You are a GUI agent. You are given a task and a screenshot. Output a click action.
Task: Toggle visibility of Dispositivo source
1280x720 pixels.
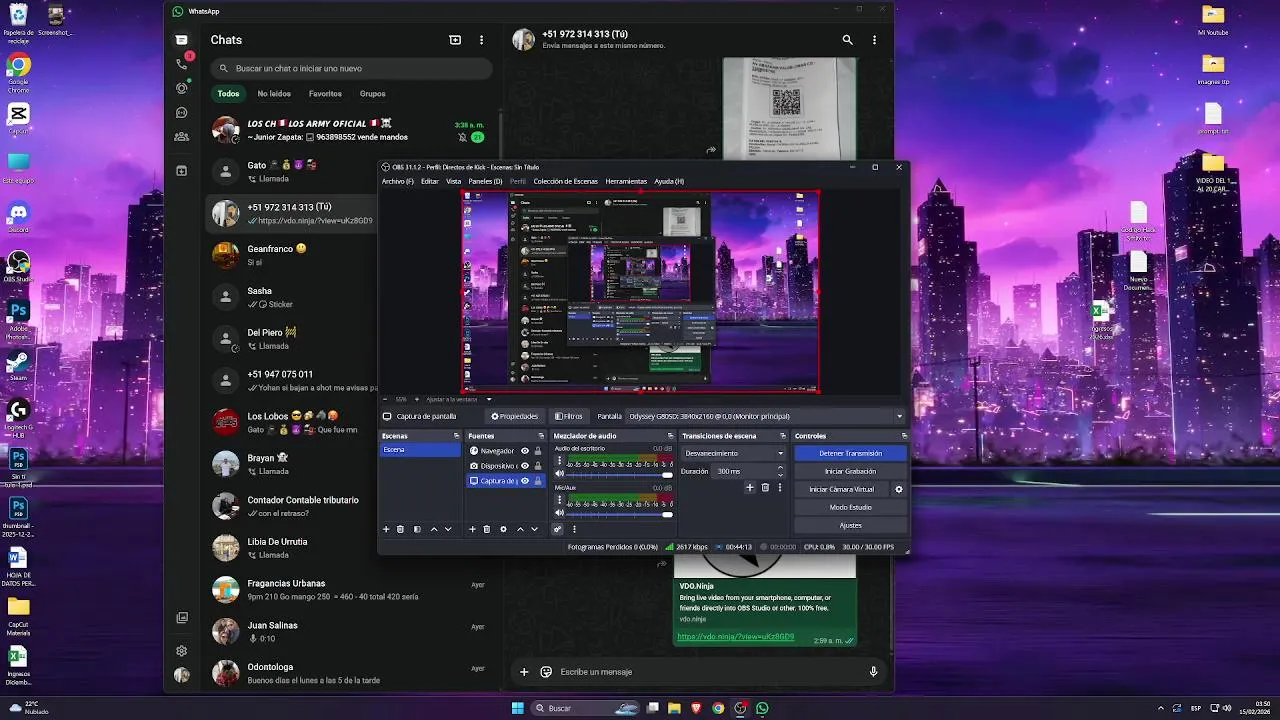(x=525, y=466)
